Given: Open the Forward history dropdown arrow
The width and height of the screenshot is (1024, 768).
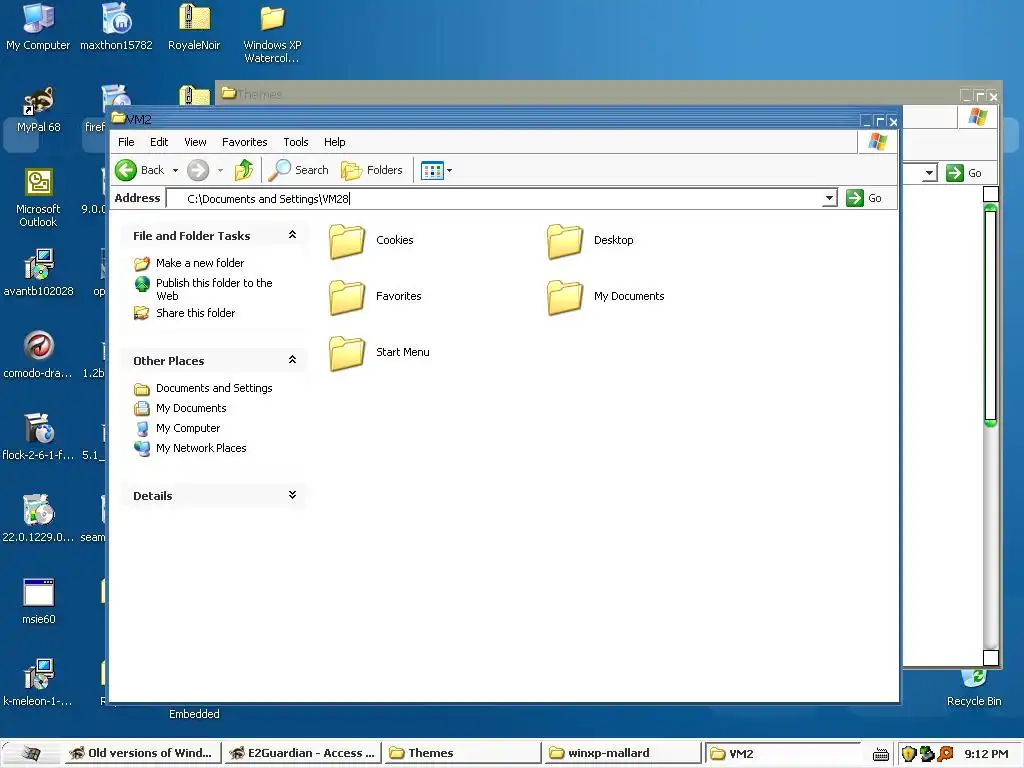Looking at the screenshot, I should click(x=220, y=170).
